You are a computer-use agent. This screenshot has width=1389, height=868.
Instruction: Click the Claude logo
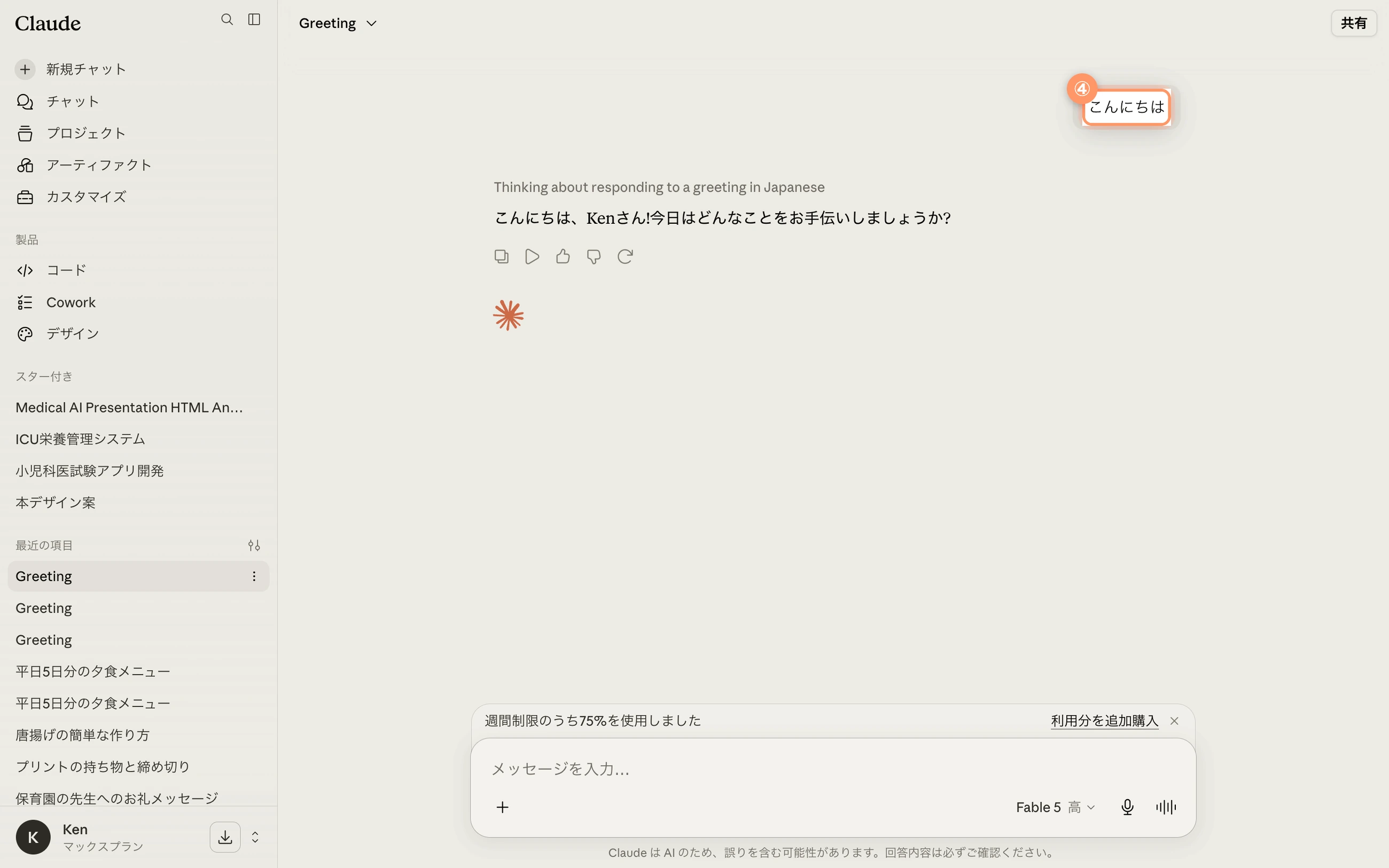click(x=48, y=24)
